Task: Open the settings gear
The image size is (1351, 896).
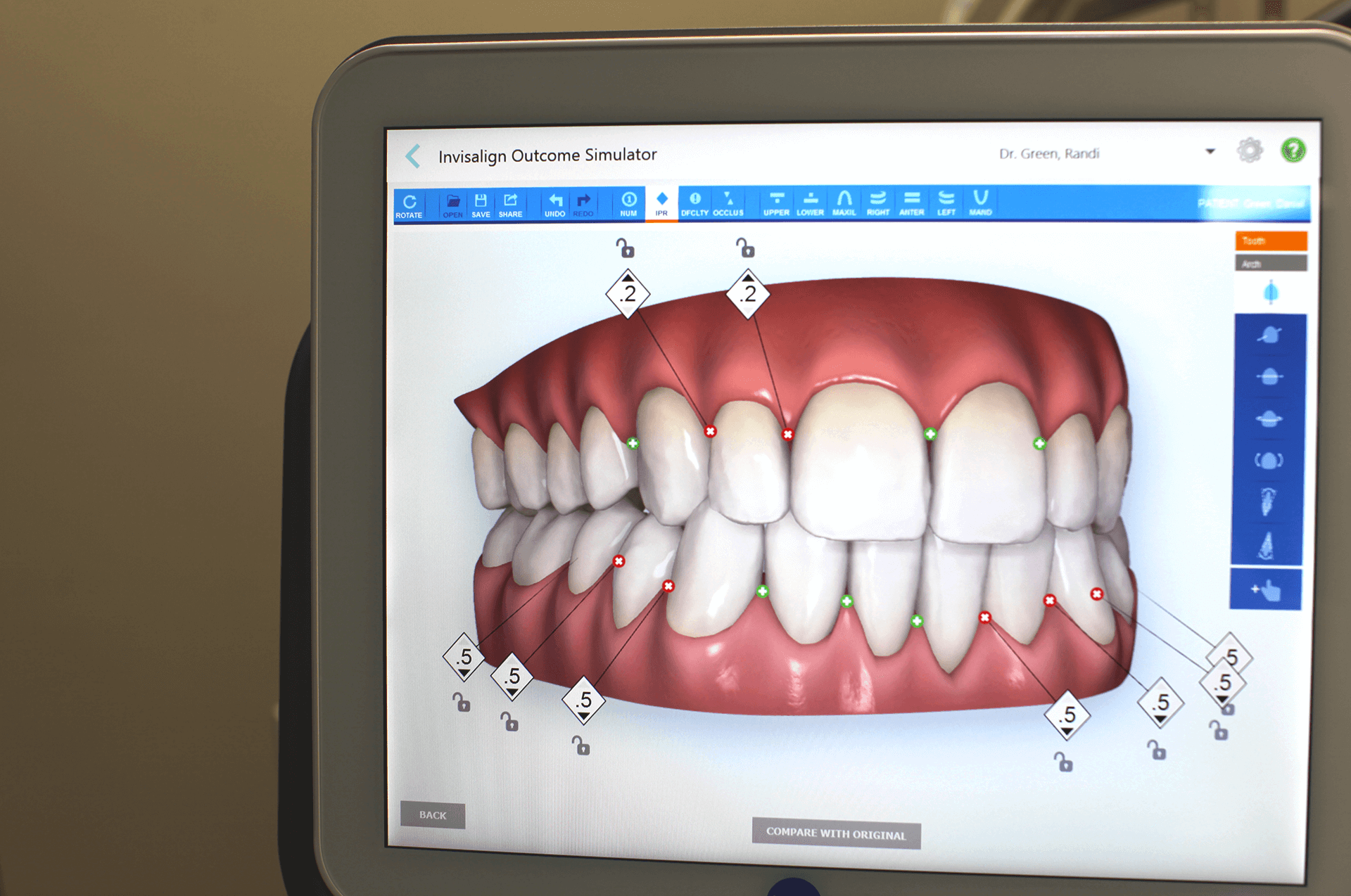Action: point(1250,151)
